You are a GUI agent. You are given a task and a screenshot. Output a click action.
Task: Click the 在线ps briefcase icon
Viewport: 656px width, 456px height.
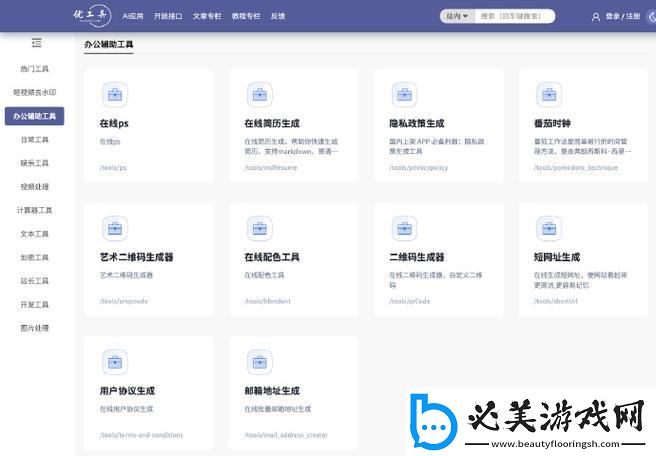115,95
